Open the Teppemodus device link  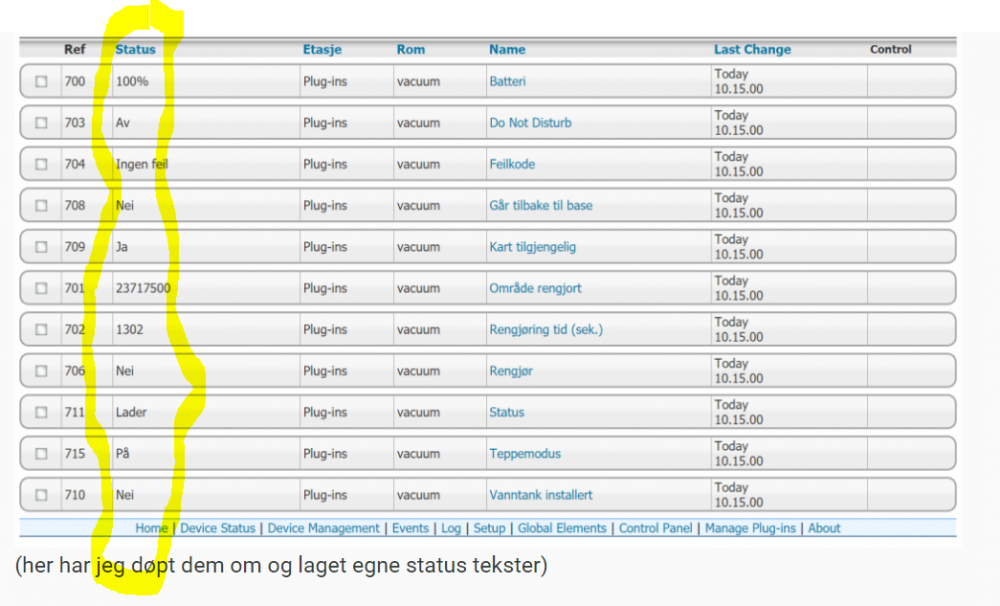click(525, 453)
